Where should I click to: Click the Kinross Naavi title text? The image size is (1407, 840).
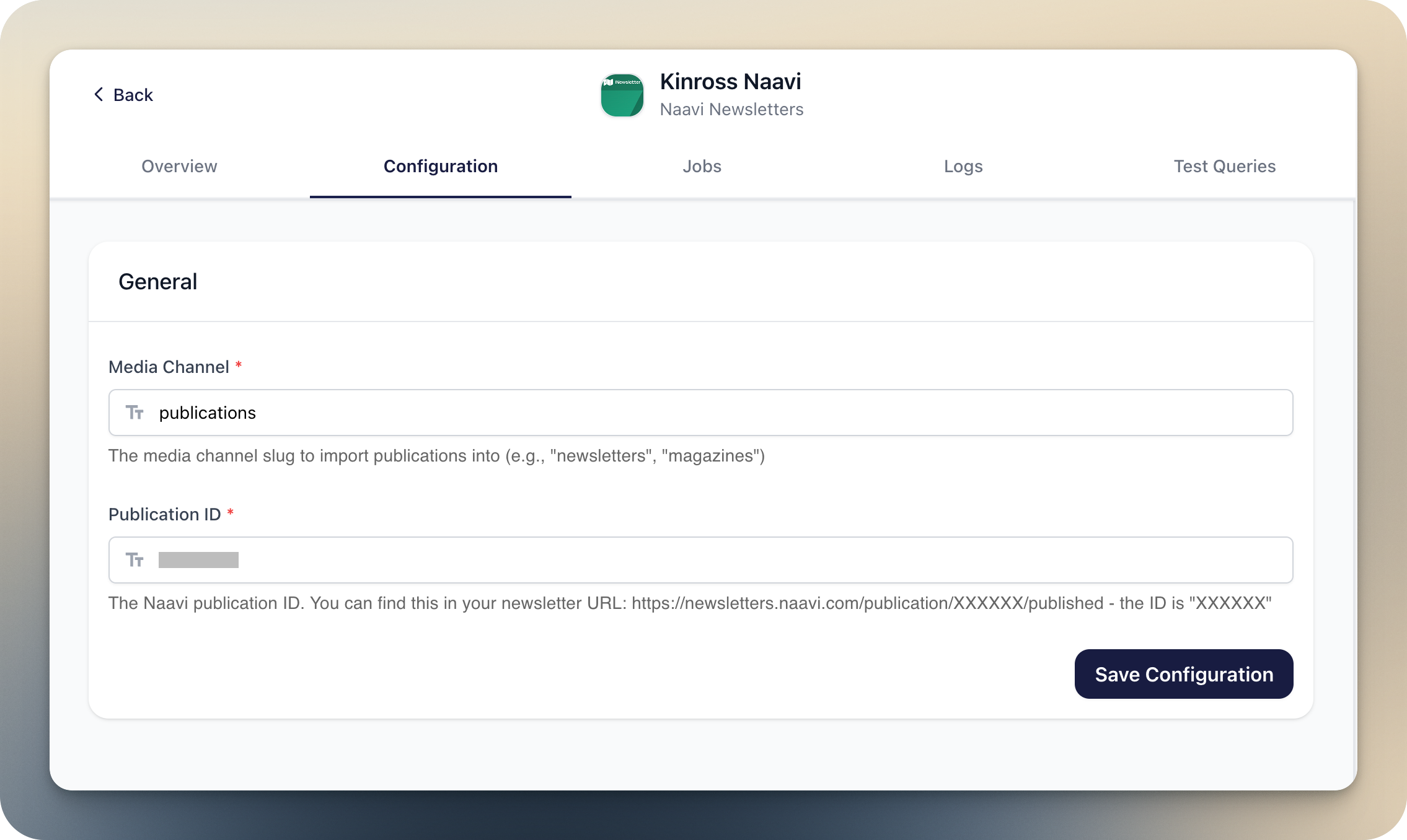tap(730, 81)
